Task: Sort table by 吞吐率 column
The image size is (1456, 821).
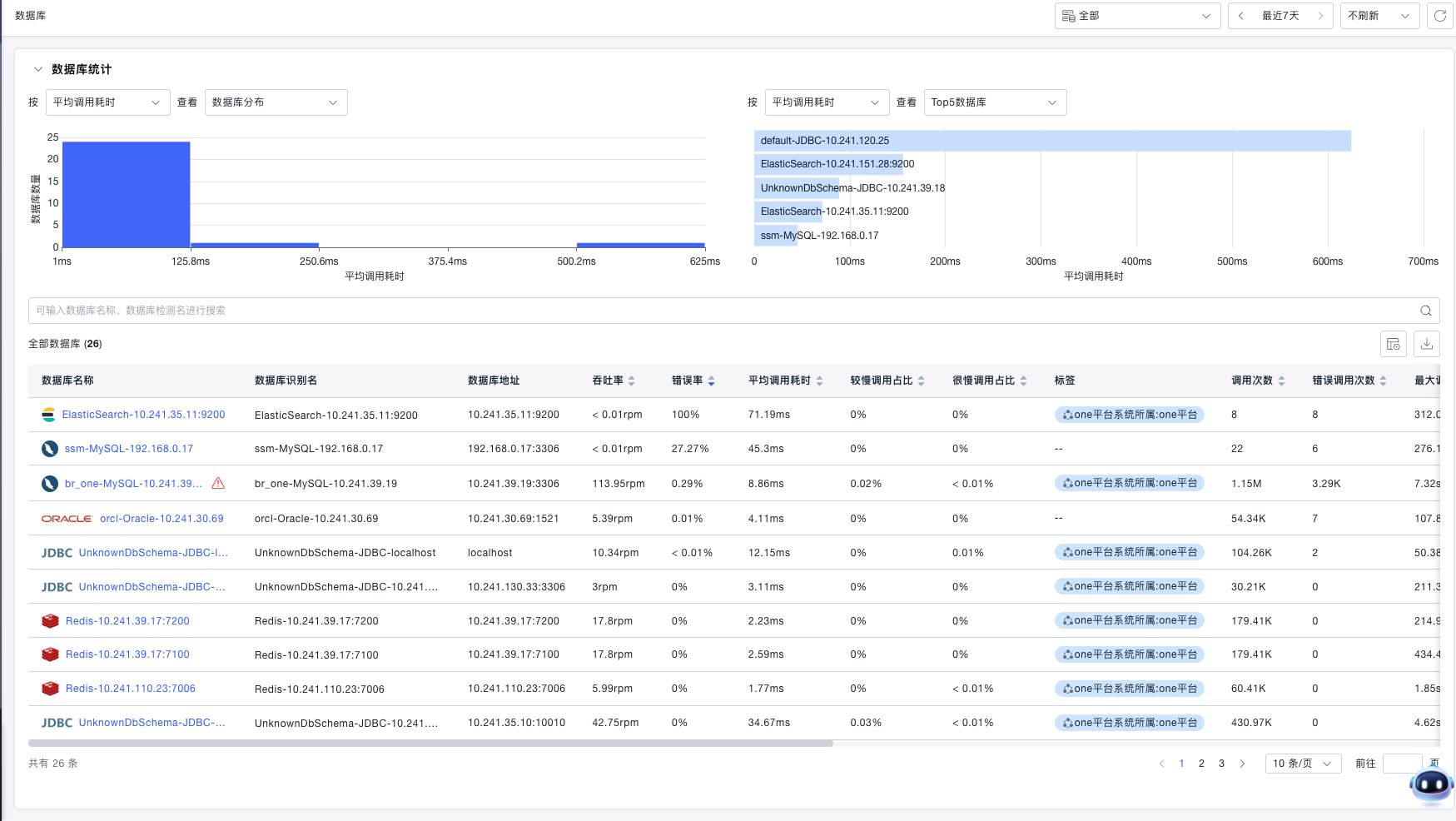Action: [x=631, y=381]
